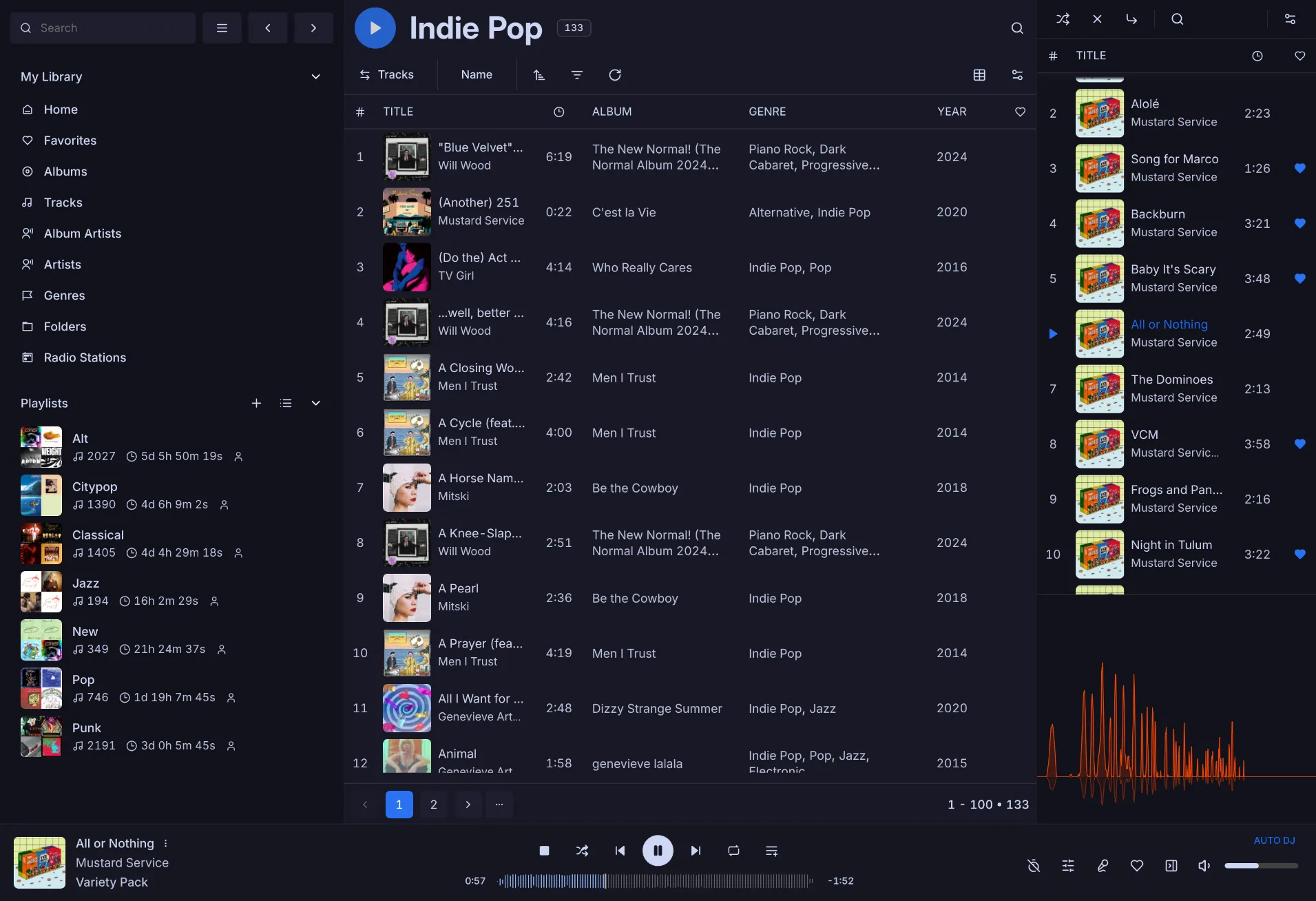Screen dimensions: 1316x901
Task: Go to next page of tracks
Action: click(468, 805)
